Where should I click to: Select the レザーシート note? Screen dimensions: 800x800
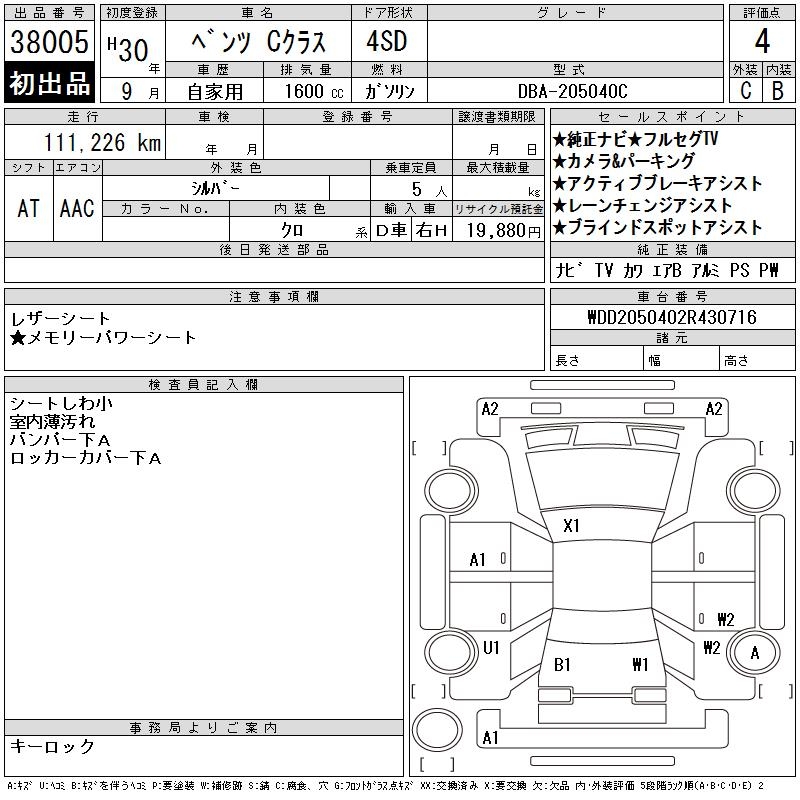[60, 319]
